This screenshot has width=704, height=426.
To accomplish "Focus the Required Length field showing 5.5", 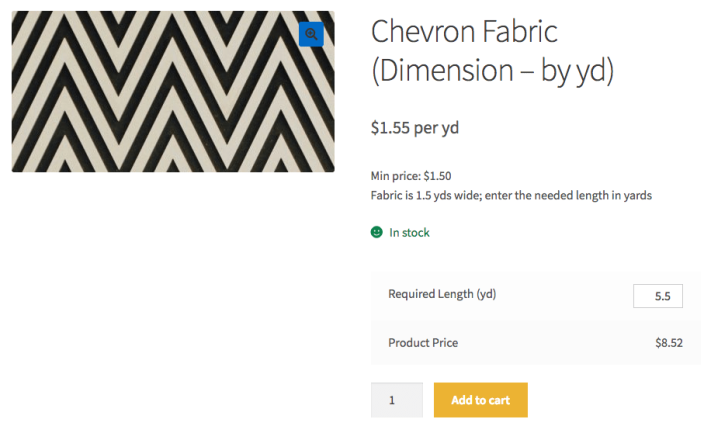I will (x=658, y=296).
